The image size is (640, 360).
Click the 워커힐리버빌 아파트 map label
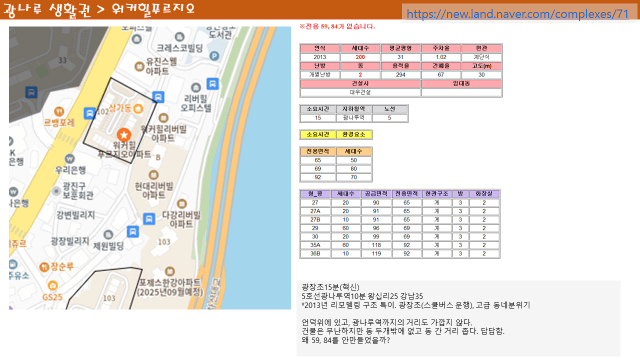[x=163, y=133]
